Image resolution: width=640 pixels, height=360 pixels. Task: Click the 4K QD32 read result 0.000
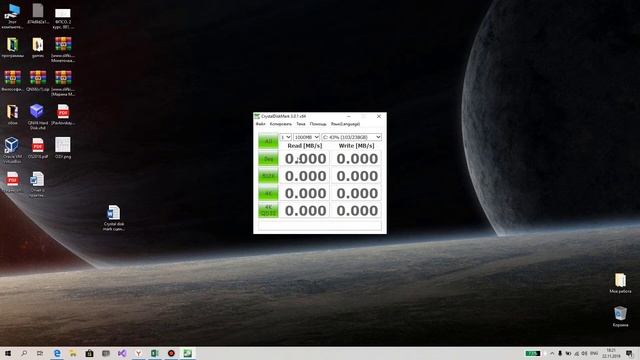click(305, 211)
